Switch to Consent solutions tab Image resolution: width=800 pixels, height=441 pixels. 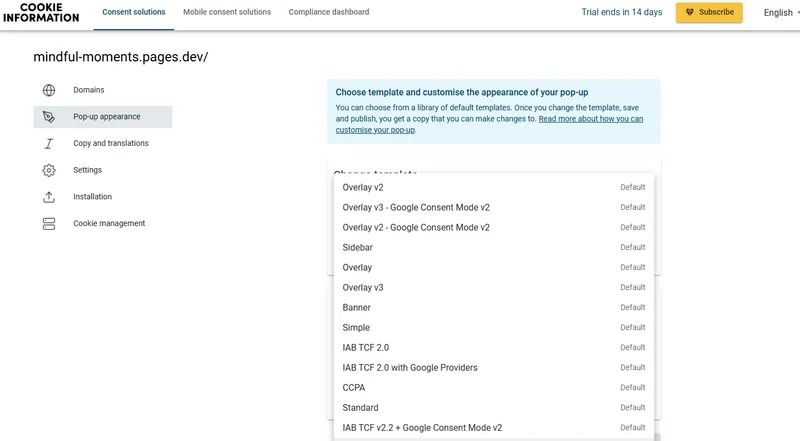click(134, 12)
